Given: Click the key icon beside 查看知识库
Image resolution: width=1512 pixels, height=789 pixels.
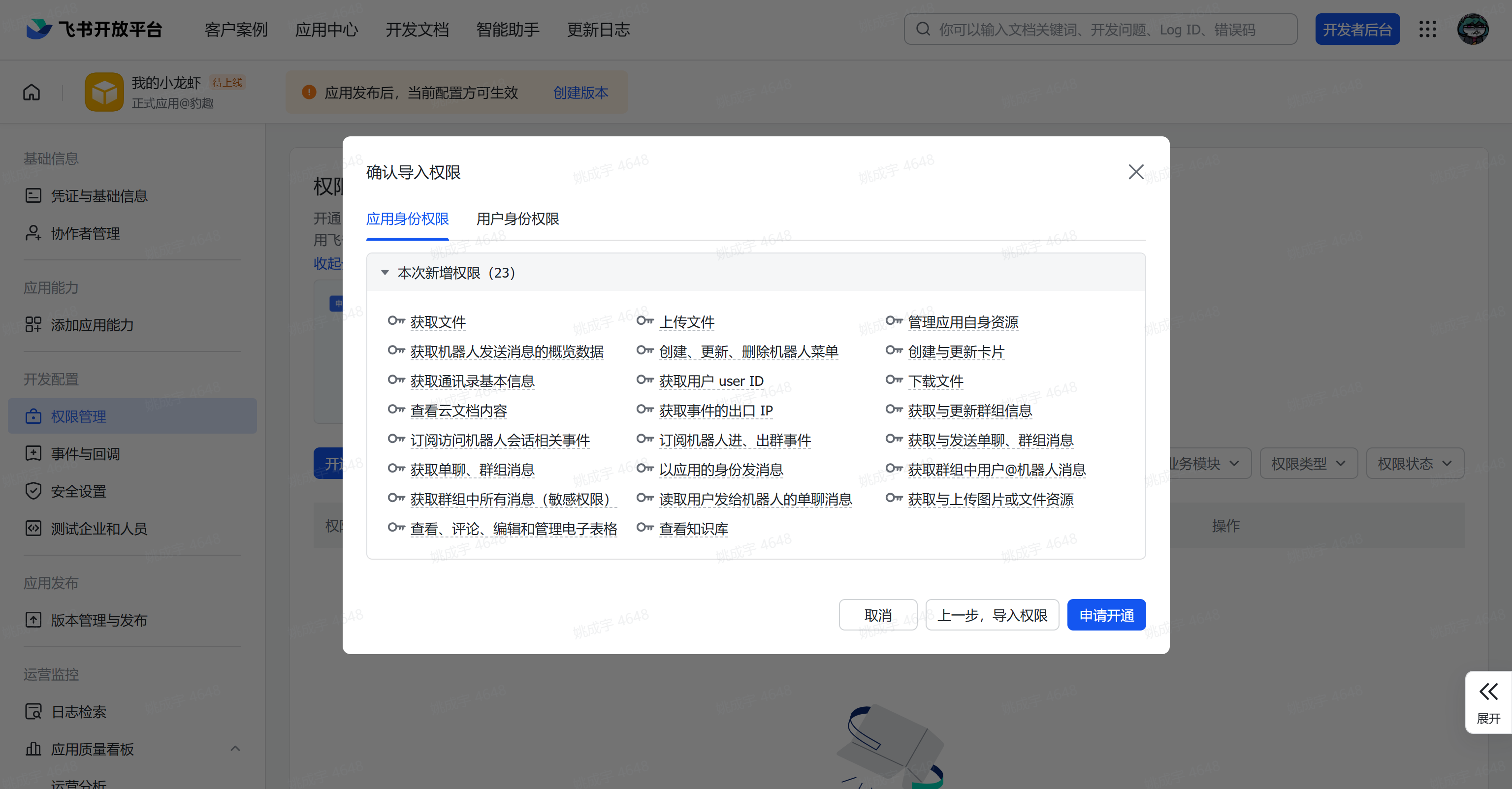Looking at the screenshot, I should (645, 527).
